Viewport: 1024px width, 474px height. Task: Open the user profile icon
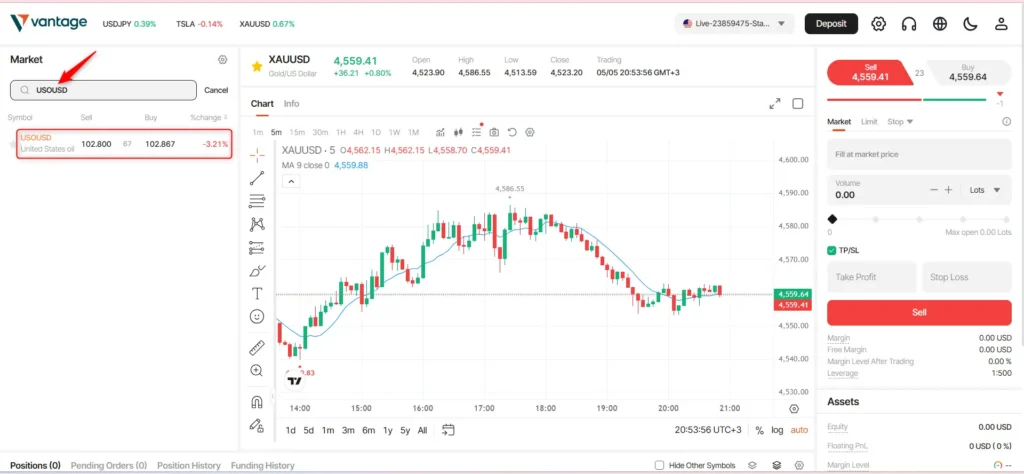coord(1000,24)
